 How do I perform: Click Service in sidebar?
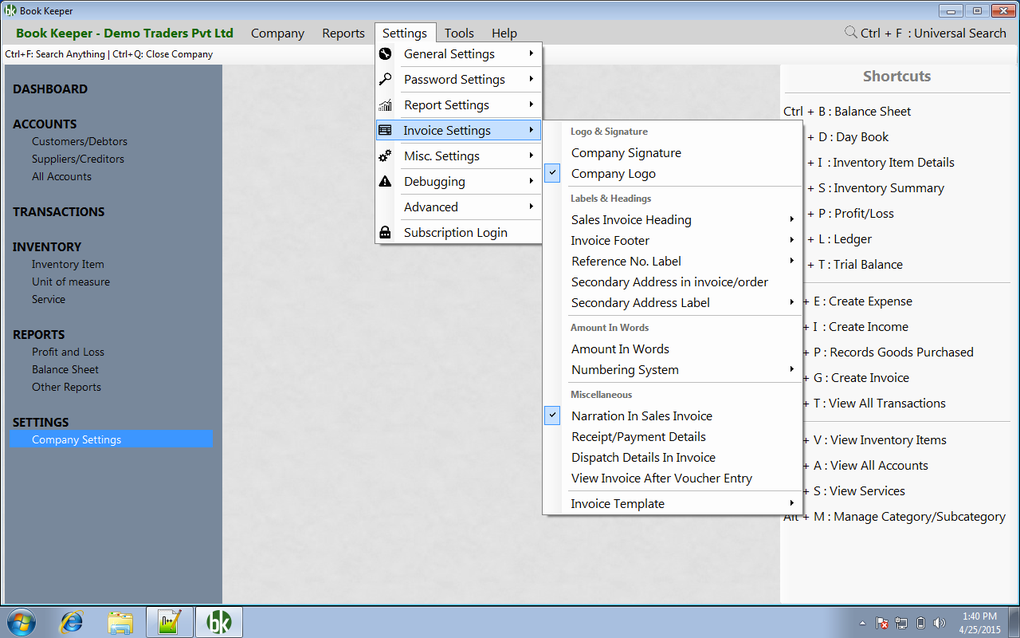[x=48, y=299]
